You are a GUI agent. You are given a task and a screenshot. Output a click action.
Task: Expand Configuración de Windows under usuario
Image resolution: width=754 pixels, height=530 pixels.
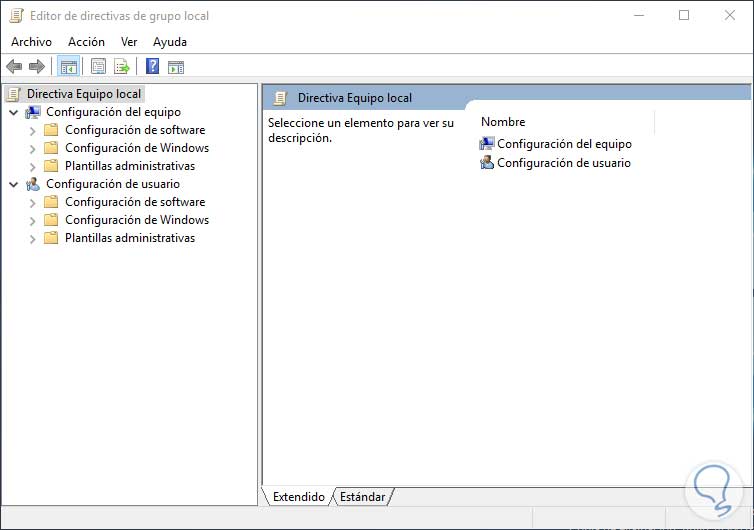(32, 221)
